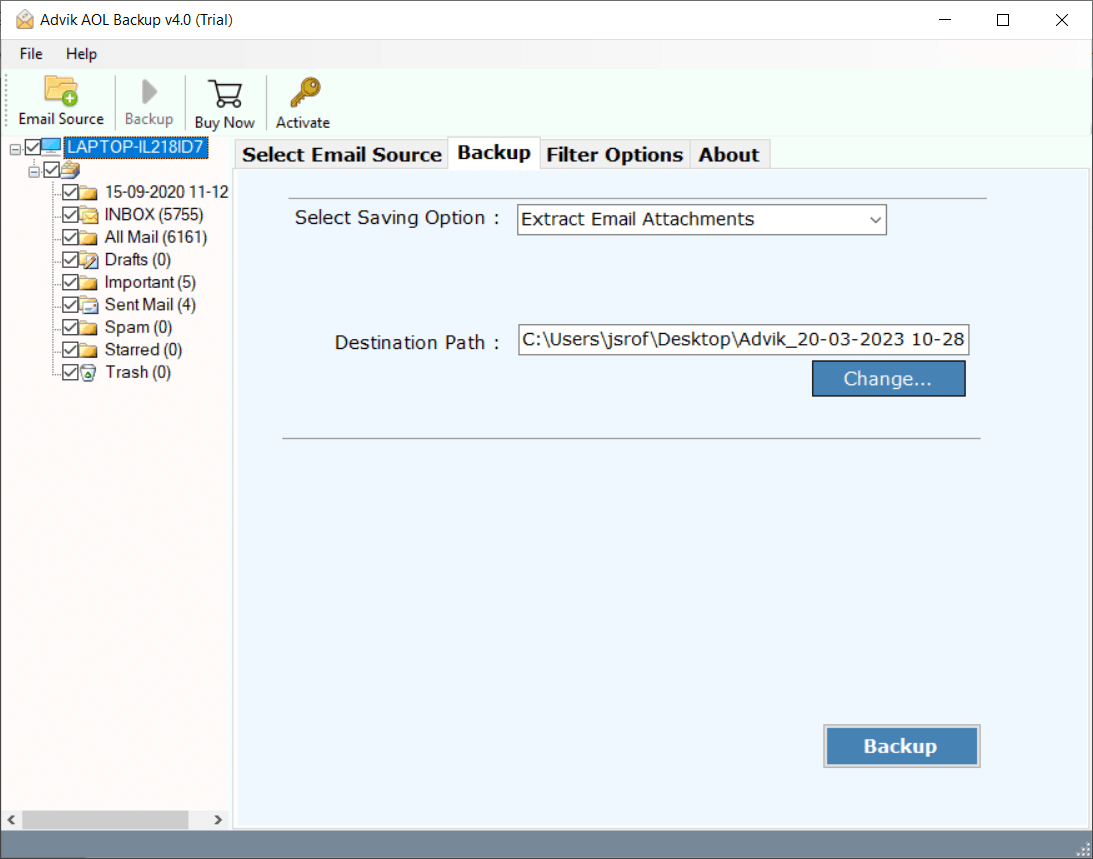The height and width of the screenshot is (859, 1093).
Task: Click the Drafts pencil folder icon
Action: [x=89, y=260]
